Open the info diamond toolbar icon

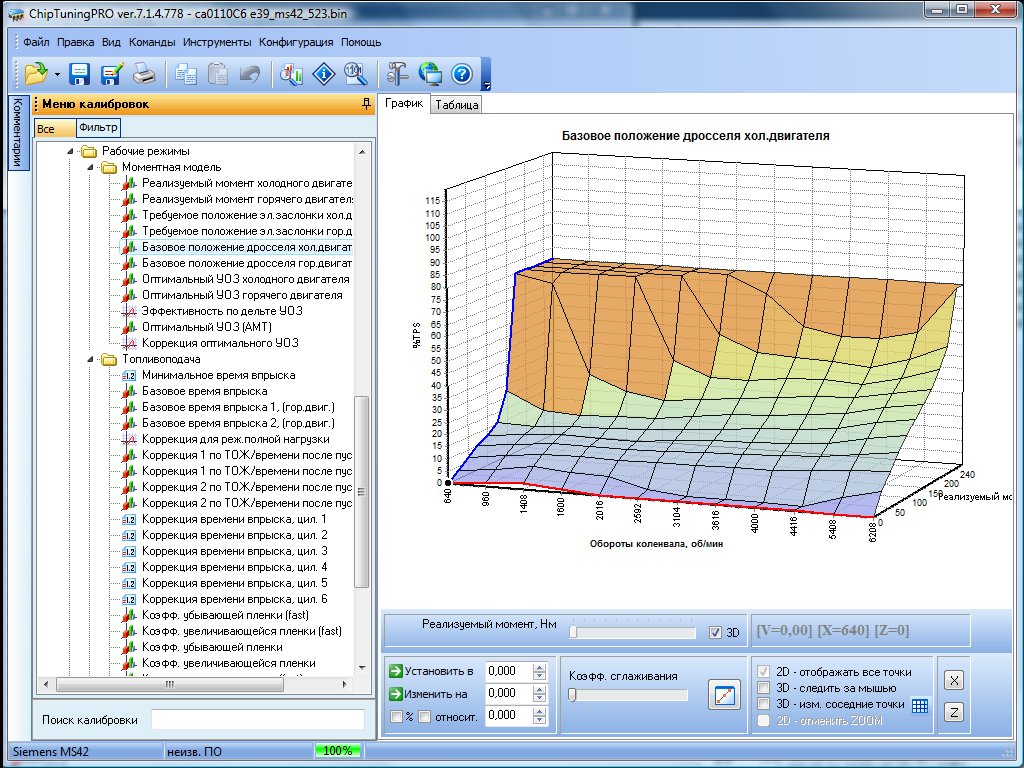324,73
